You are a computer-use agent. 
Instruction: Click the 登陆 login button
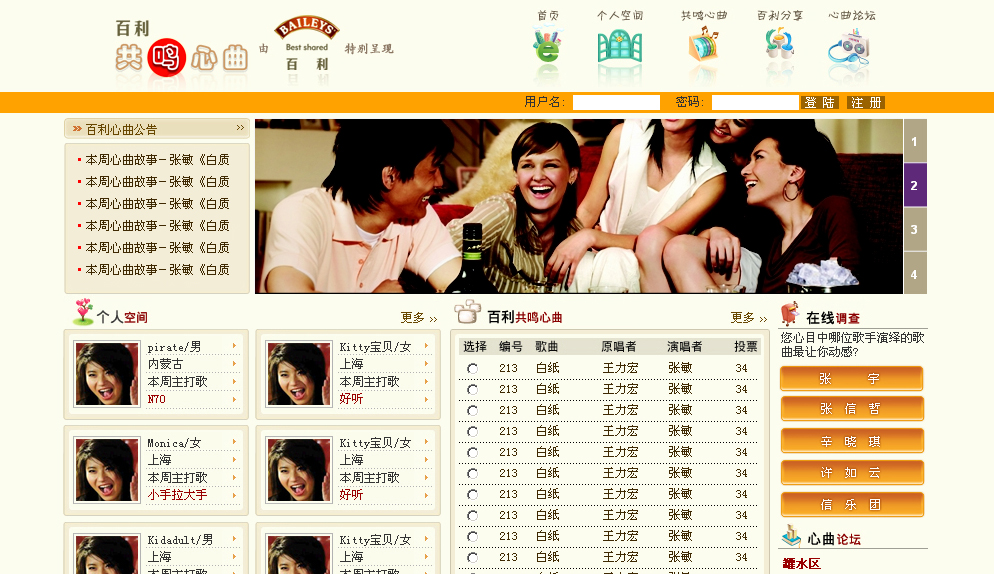tap(820, 103)
